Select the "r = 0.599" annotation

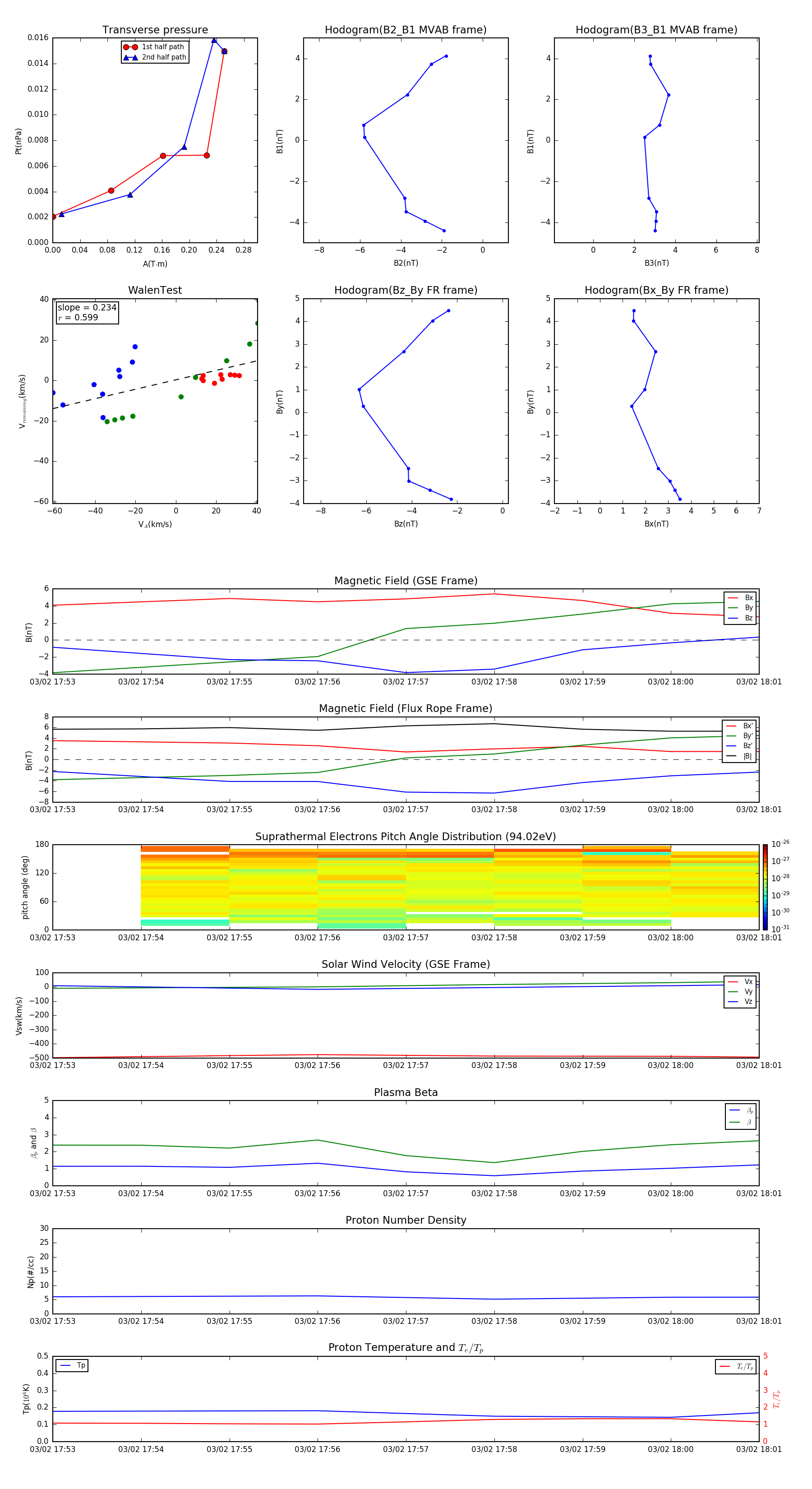click(78, 317)
